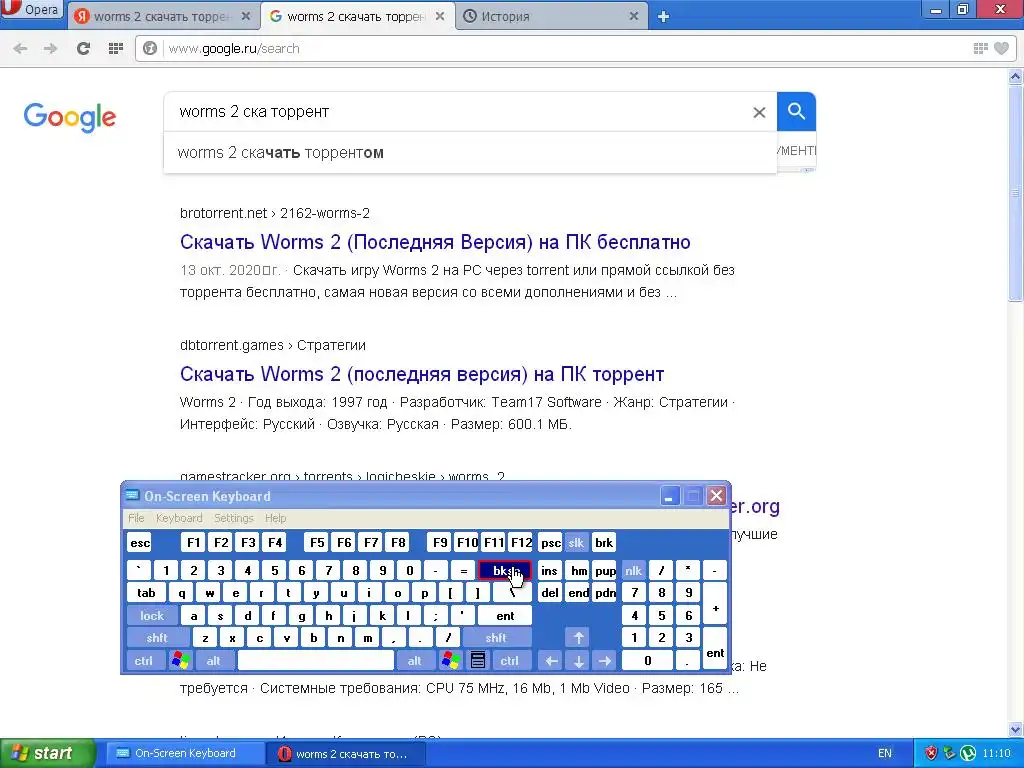Click the Opera menu button

pyautogui.click(x=31, y=10)
